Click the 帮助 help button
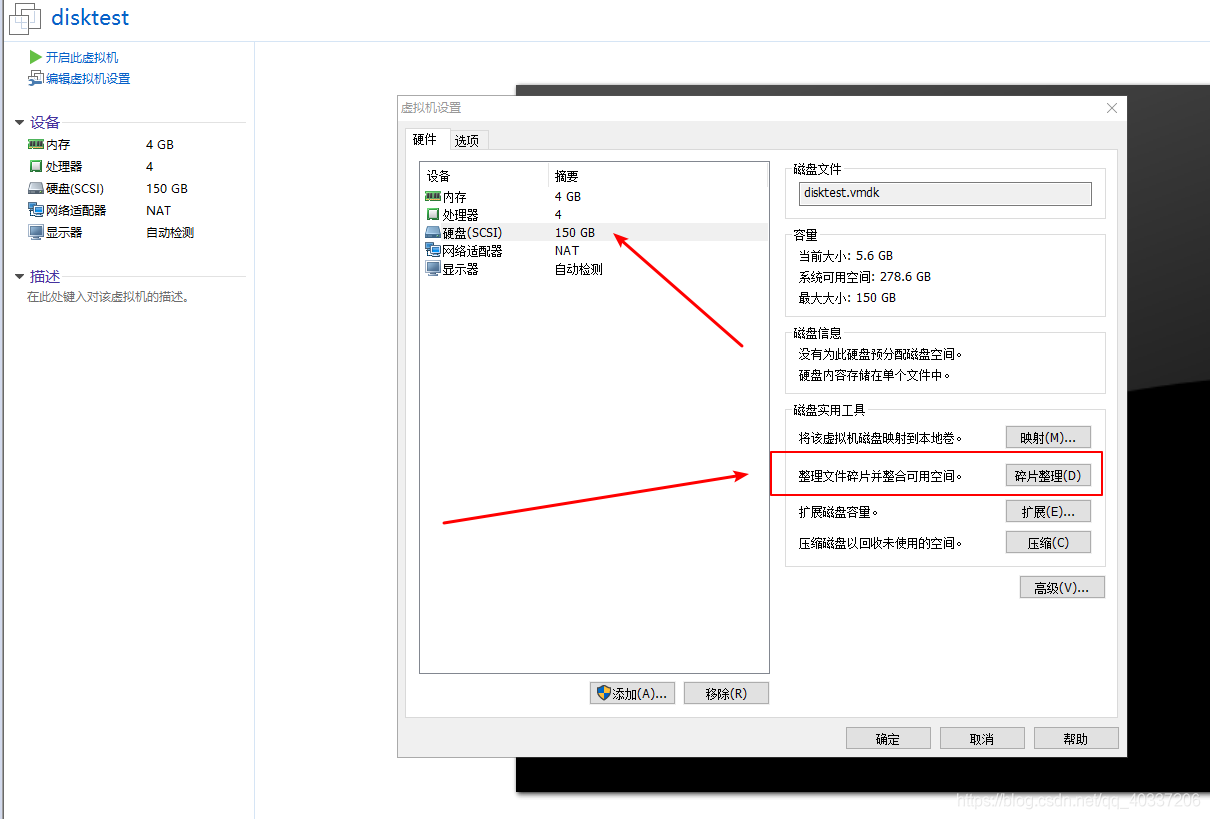Screen dimensions: 1210x819 point(1076,739)
